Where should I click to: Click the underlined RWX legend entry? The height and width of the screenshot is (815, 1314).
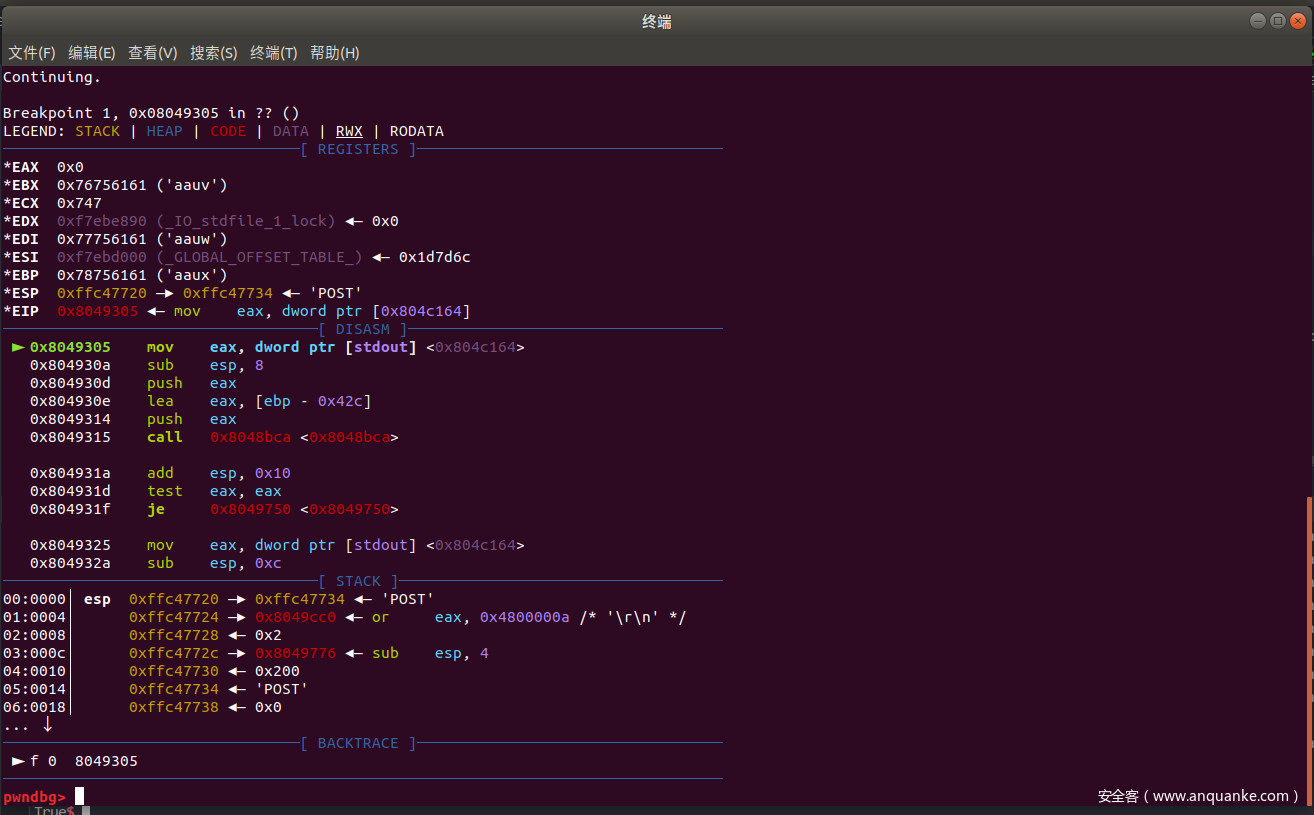coord(349,131)
